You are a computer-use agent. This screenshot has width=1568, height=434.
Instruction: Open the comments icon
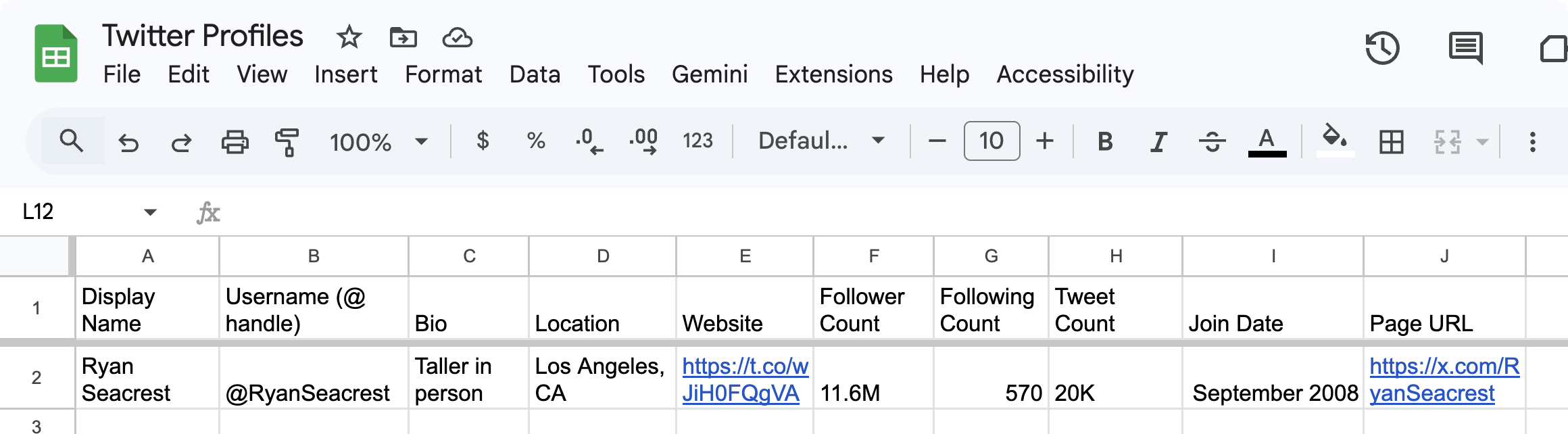(1465, 49)
